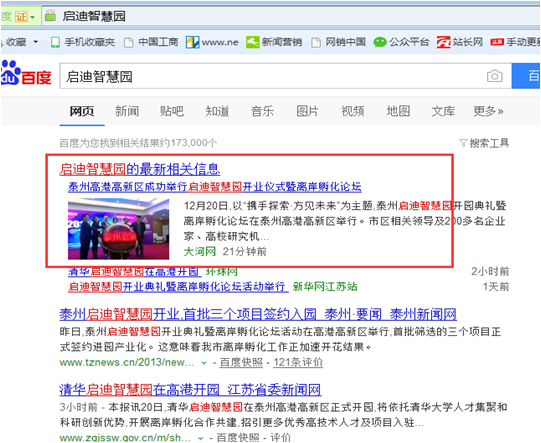The image size is (541, 443).
Task: Switch to the 视频 tab
Action: [x=353, y=111]
